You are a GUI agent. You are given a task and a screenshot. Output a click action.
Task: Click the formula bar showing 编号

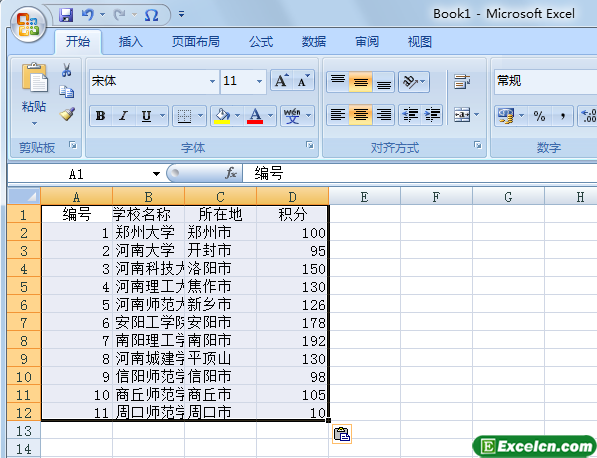[420, 174]
